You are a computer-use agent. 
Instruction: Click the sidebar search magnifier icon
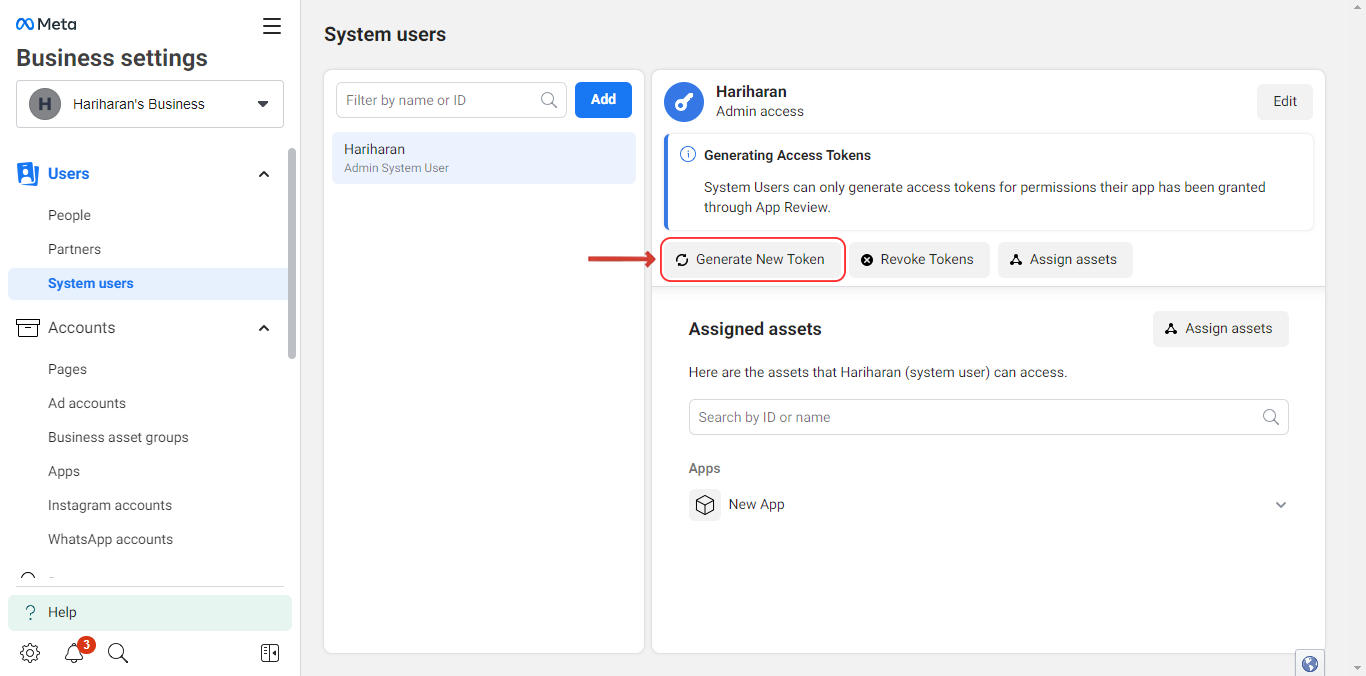click(118, 653)
